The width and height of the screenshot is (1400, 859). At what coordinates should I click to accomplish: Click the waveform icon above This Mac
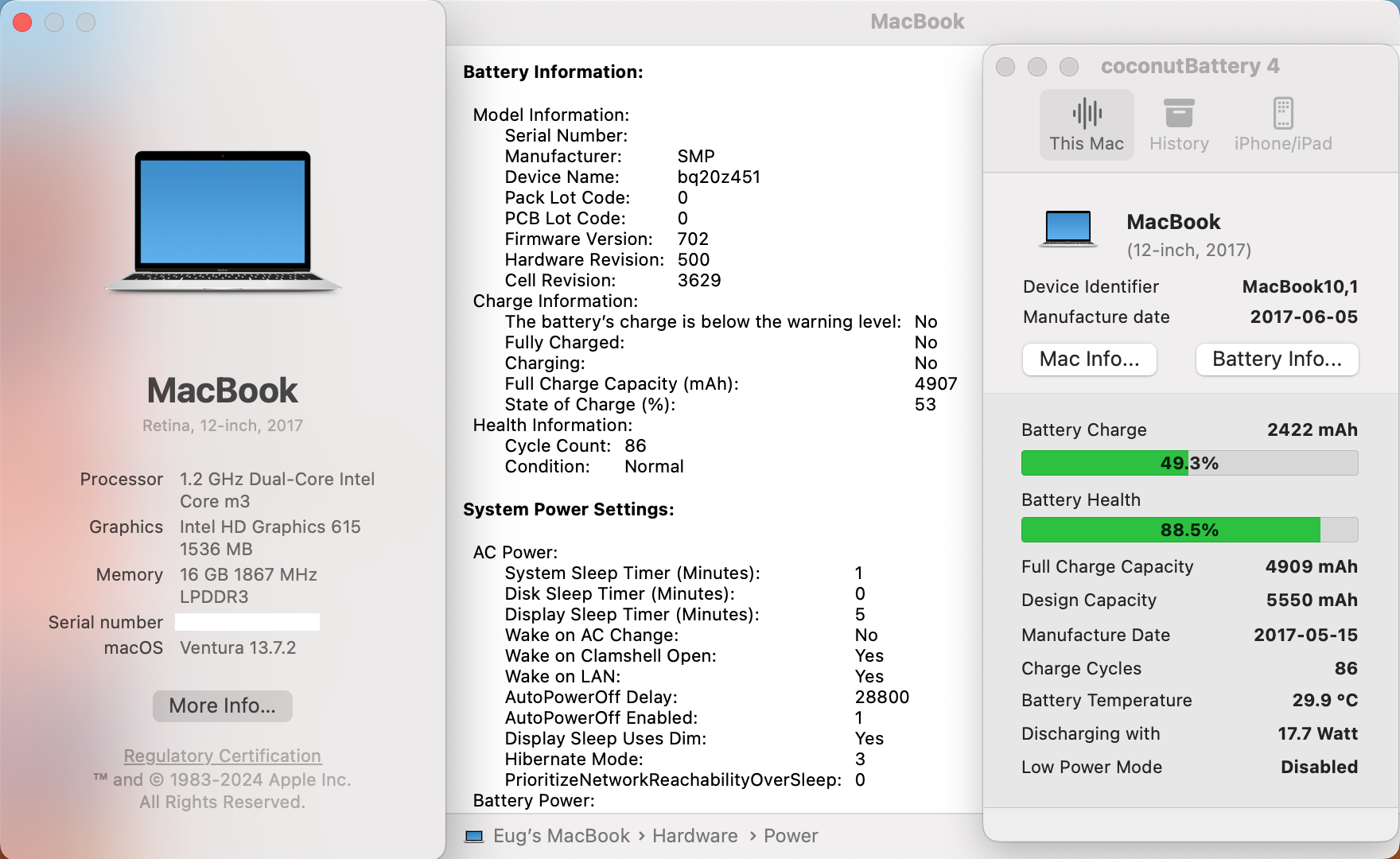(1087, 113)
